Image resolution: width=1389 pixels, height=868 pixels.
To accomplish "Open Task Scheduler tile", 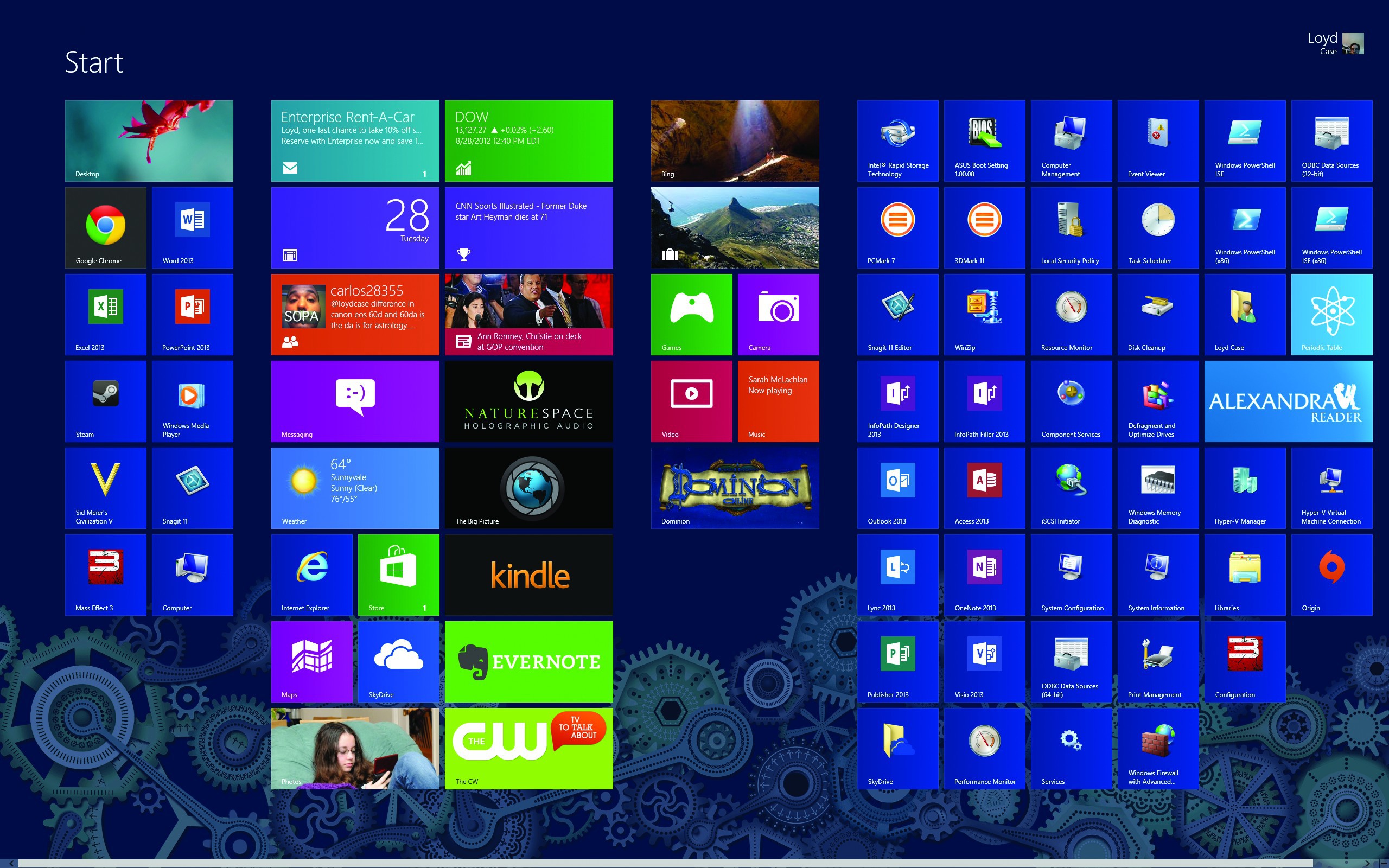I will [x=1158, y=228].
